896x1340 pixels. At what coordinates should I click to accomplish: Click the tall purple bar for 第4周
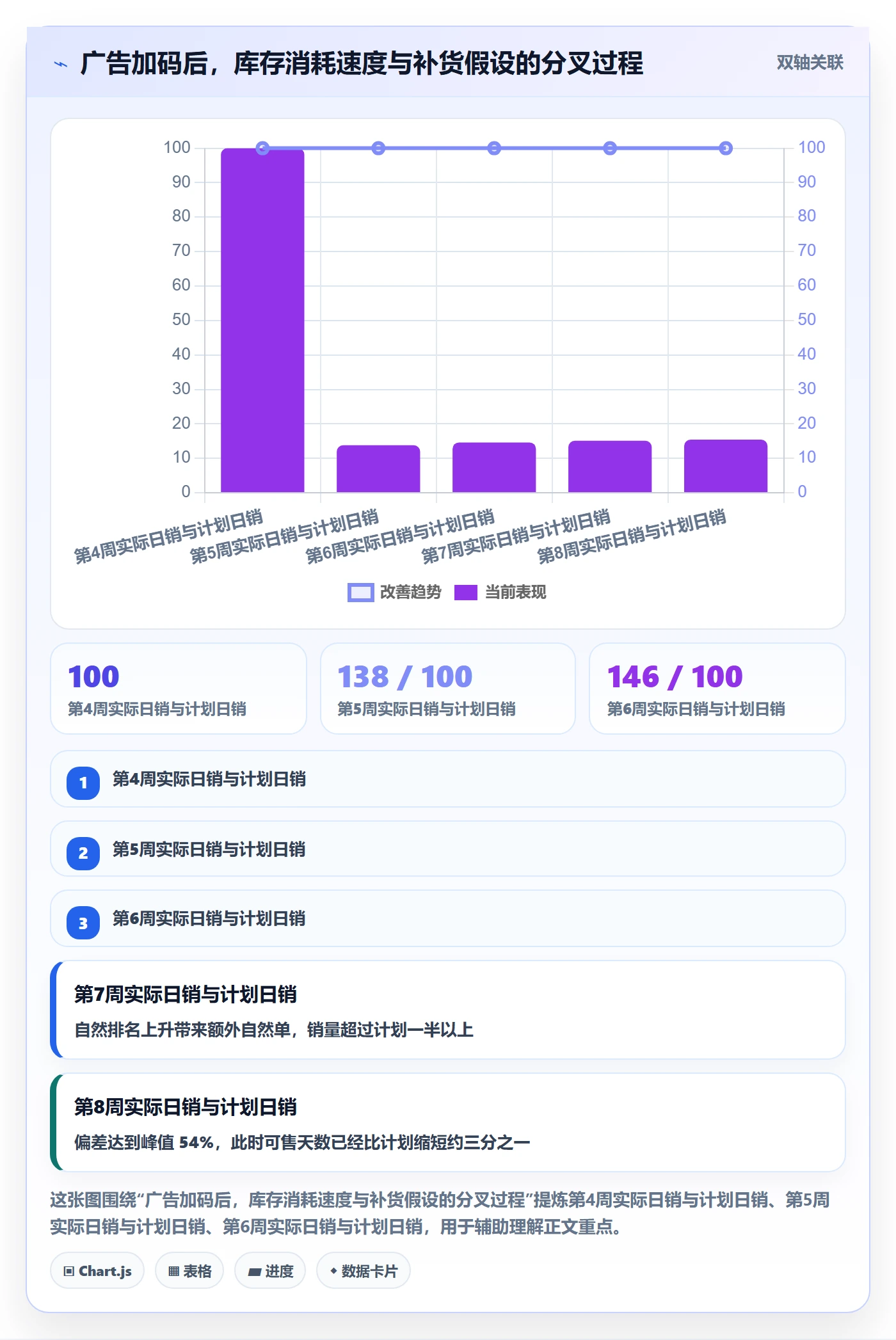click(x=262, y=320)
